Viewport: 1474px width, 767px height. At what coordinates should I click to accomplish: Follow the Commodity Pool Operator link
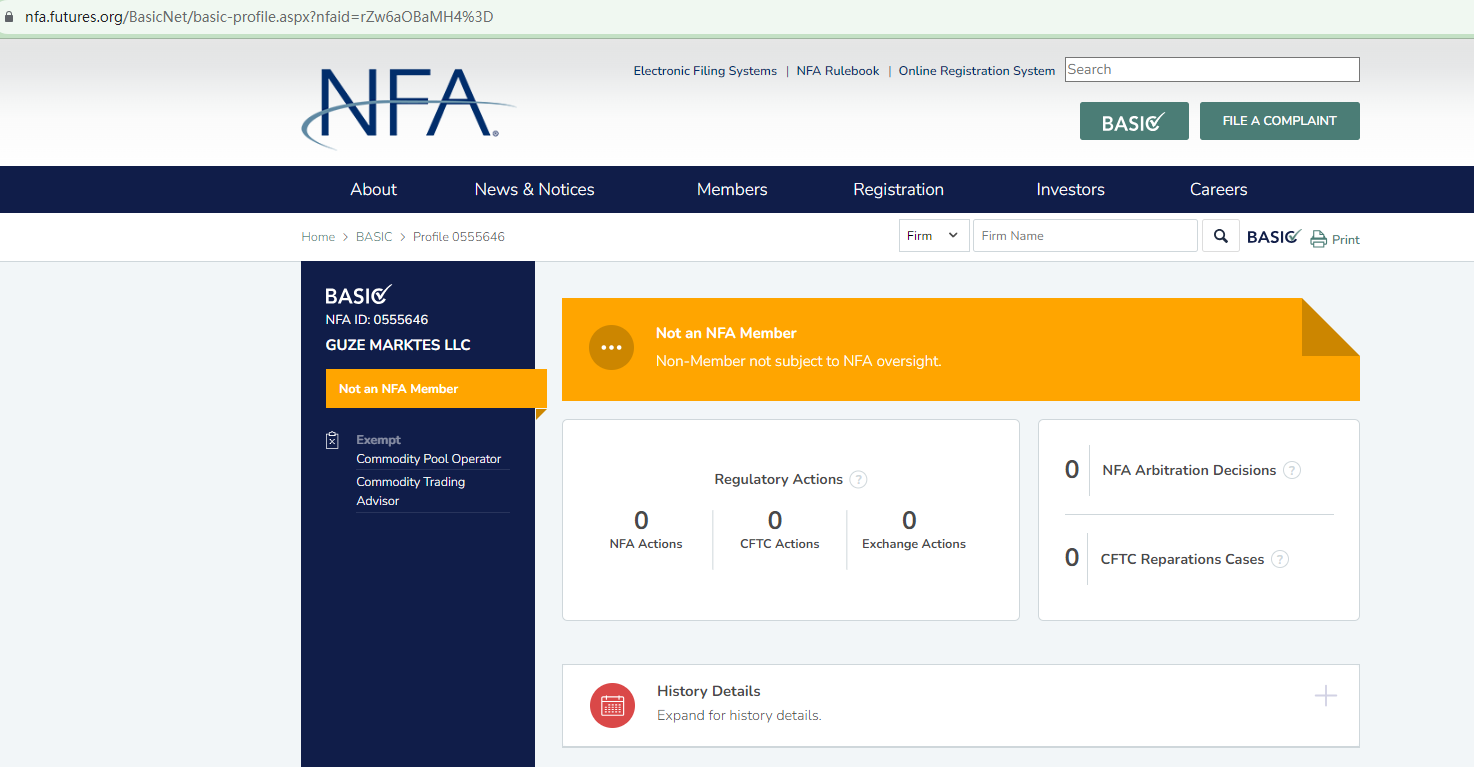click(429, 459)
